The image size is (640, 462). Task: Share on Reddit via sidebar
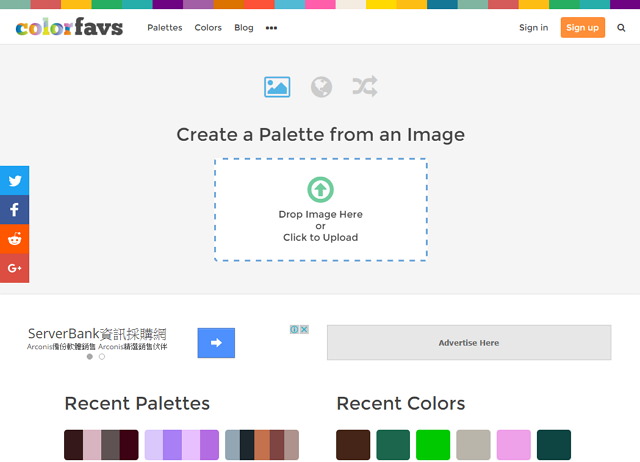(x=15, y=239)
